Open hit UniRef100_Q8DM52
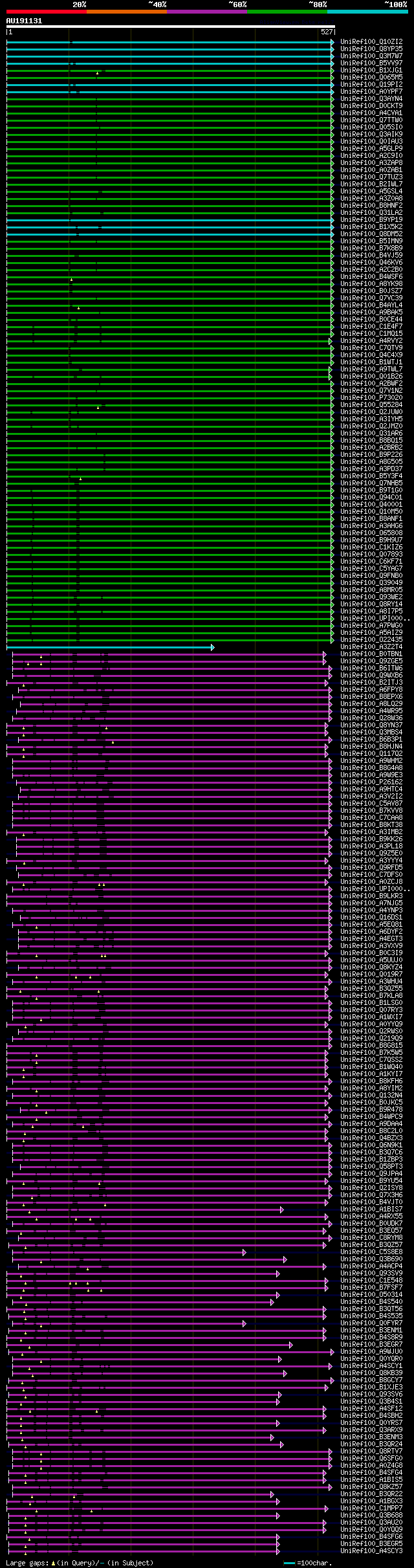414x1568 pixels. pyautogui.click(x=371, y=234)
